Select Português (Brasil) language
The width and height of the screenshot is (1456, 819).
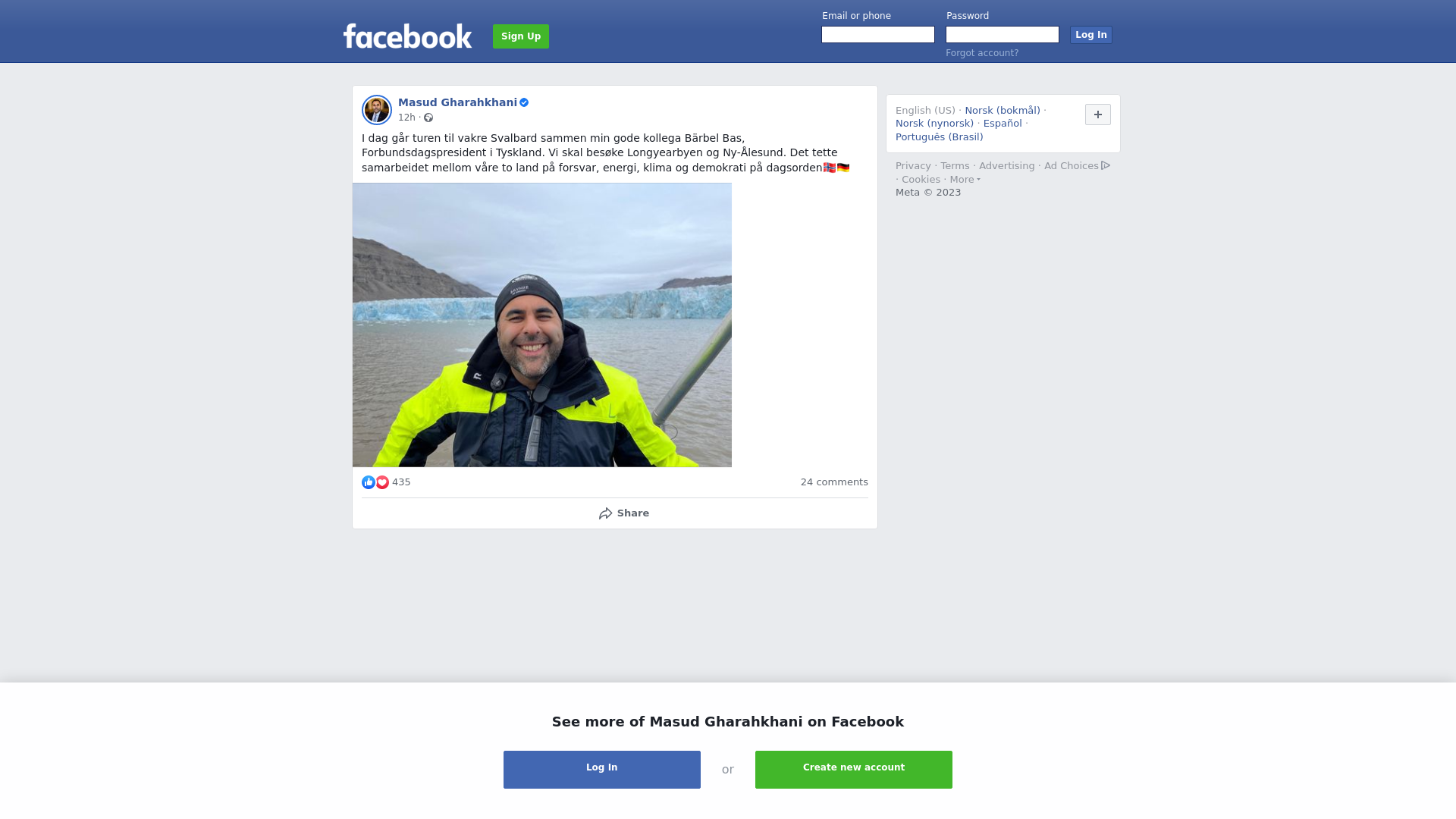pyautogui.click(x=940, y=137)
